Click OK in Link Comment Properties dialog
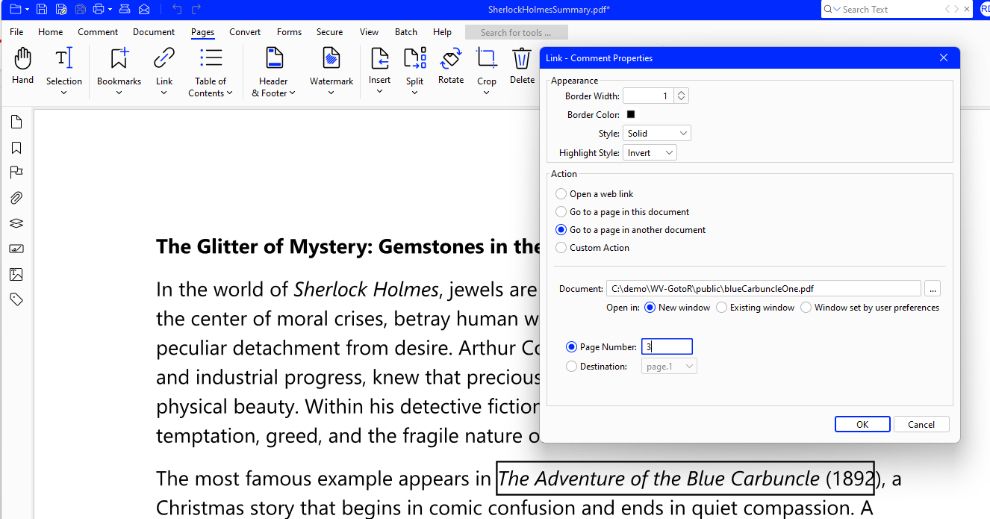Screen dimensions: 990x519 click(862, 424)
